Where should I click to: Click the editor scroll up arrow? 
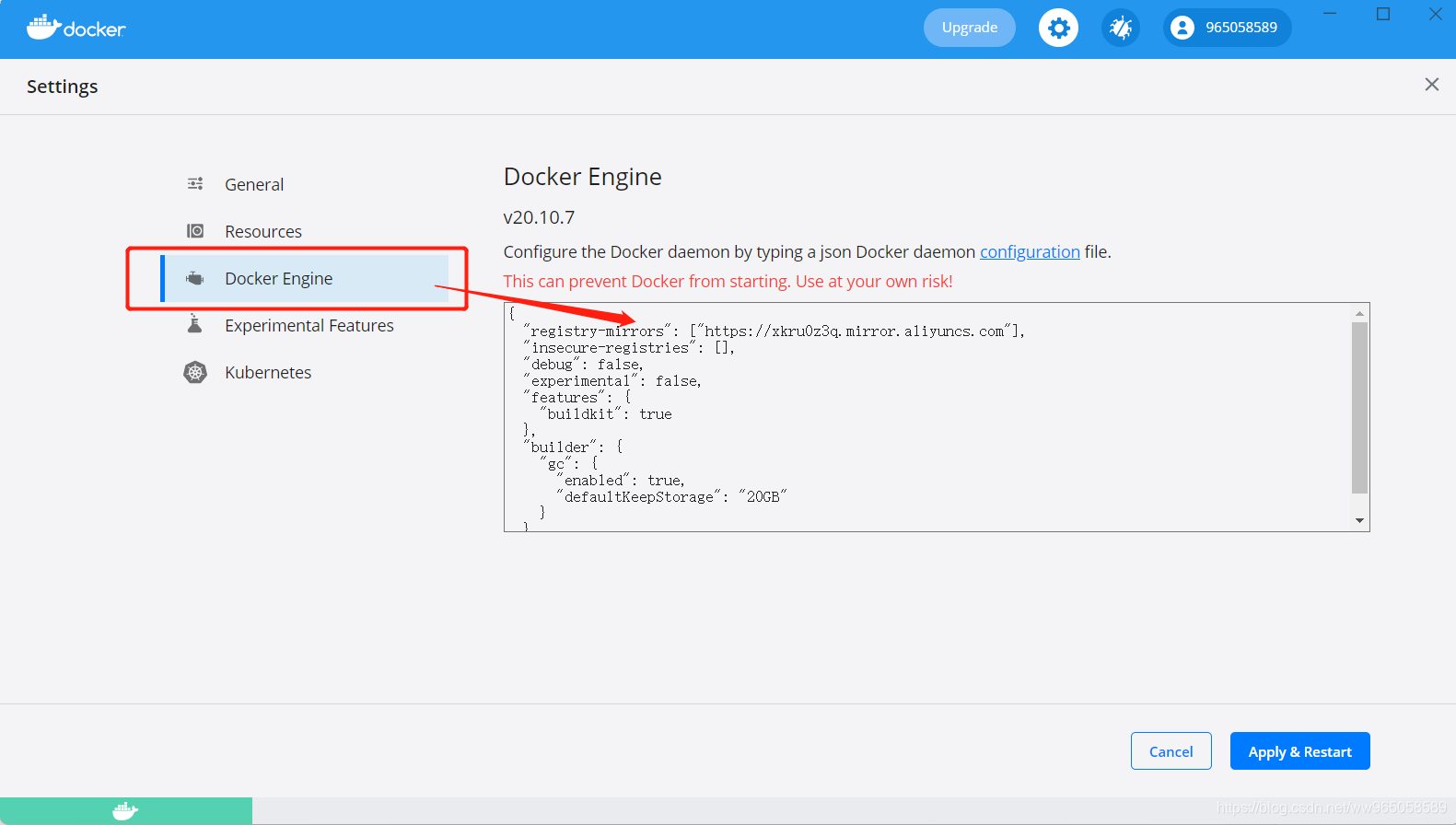point(1359,313)
